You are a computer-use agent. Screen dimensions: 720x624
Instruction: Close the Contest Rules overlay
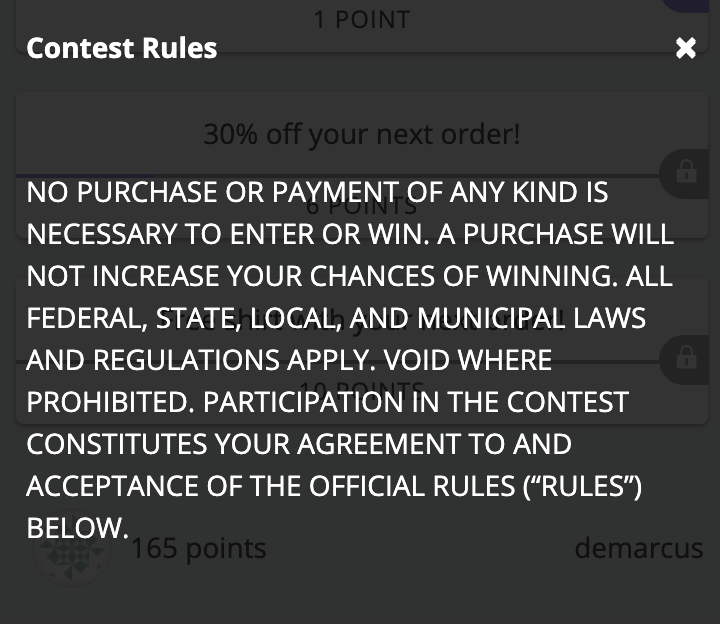coord(685,48)
